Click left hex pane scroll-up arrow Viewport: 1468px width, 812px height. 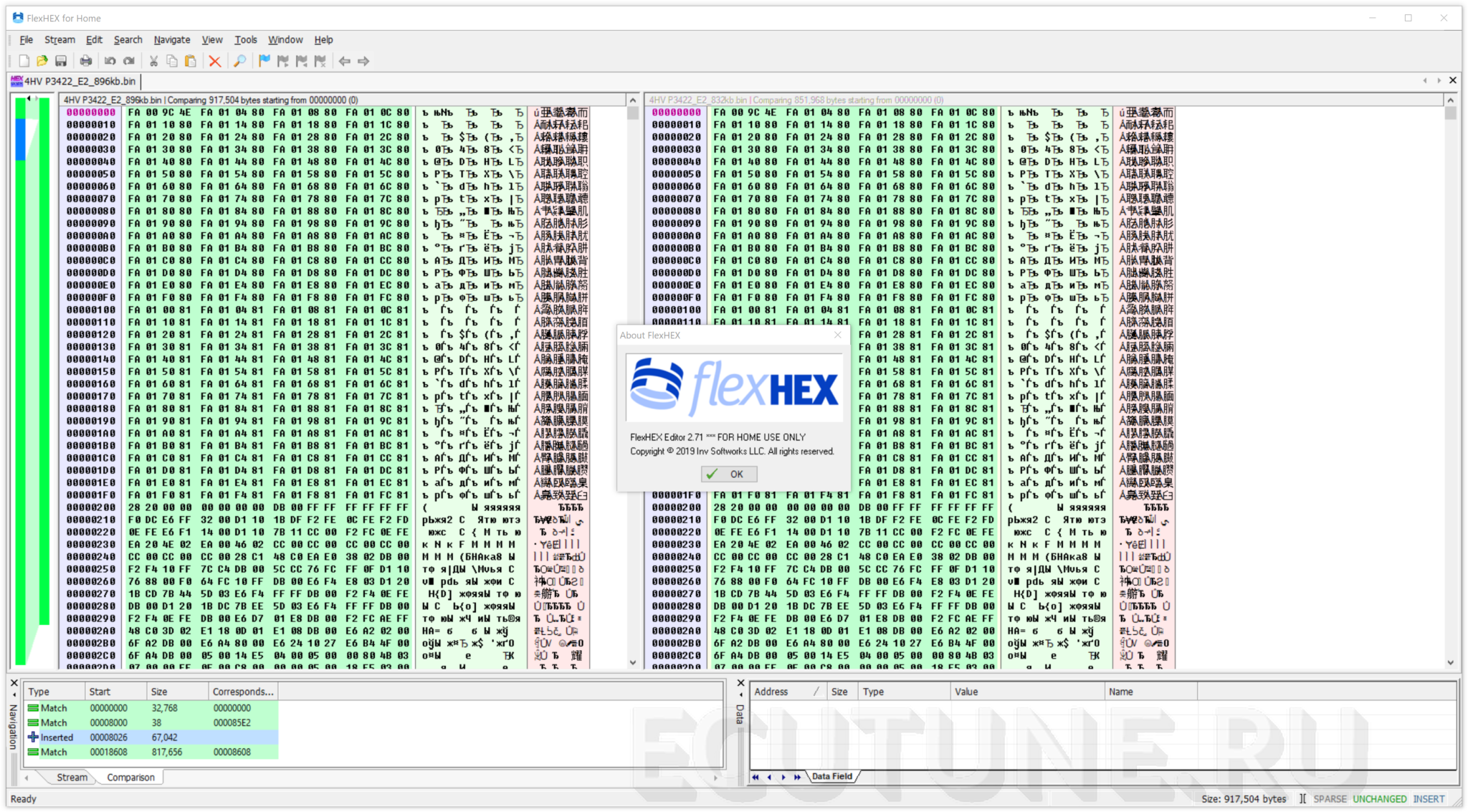(633, 100)
